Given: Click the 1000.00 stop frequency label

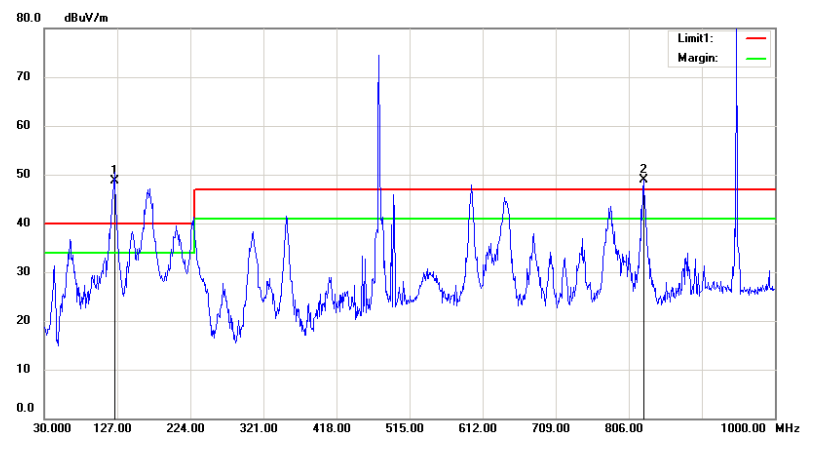Looking at the screenshot, I should [x=743, y=428].
